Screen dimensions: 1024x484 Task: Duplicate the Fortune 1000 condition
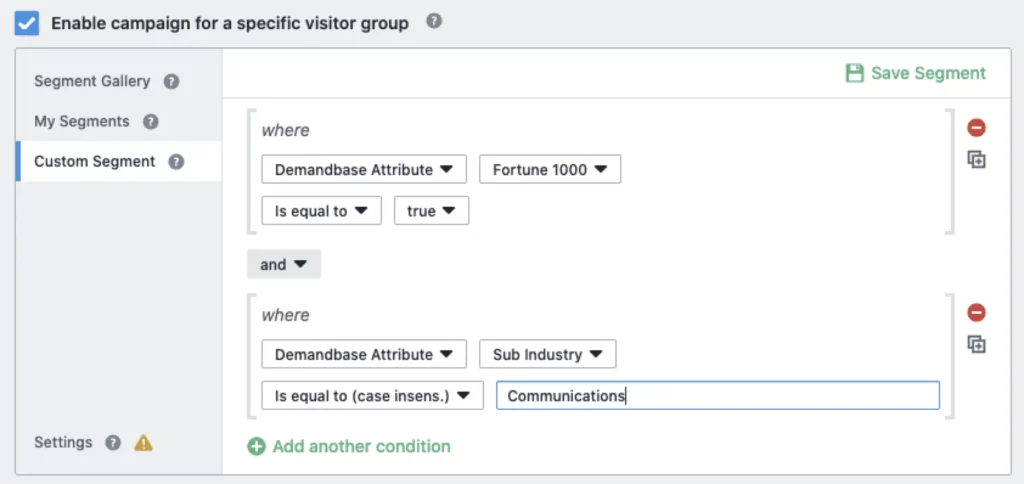(976, 160)
